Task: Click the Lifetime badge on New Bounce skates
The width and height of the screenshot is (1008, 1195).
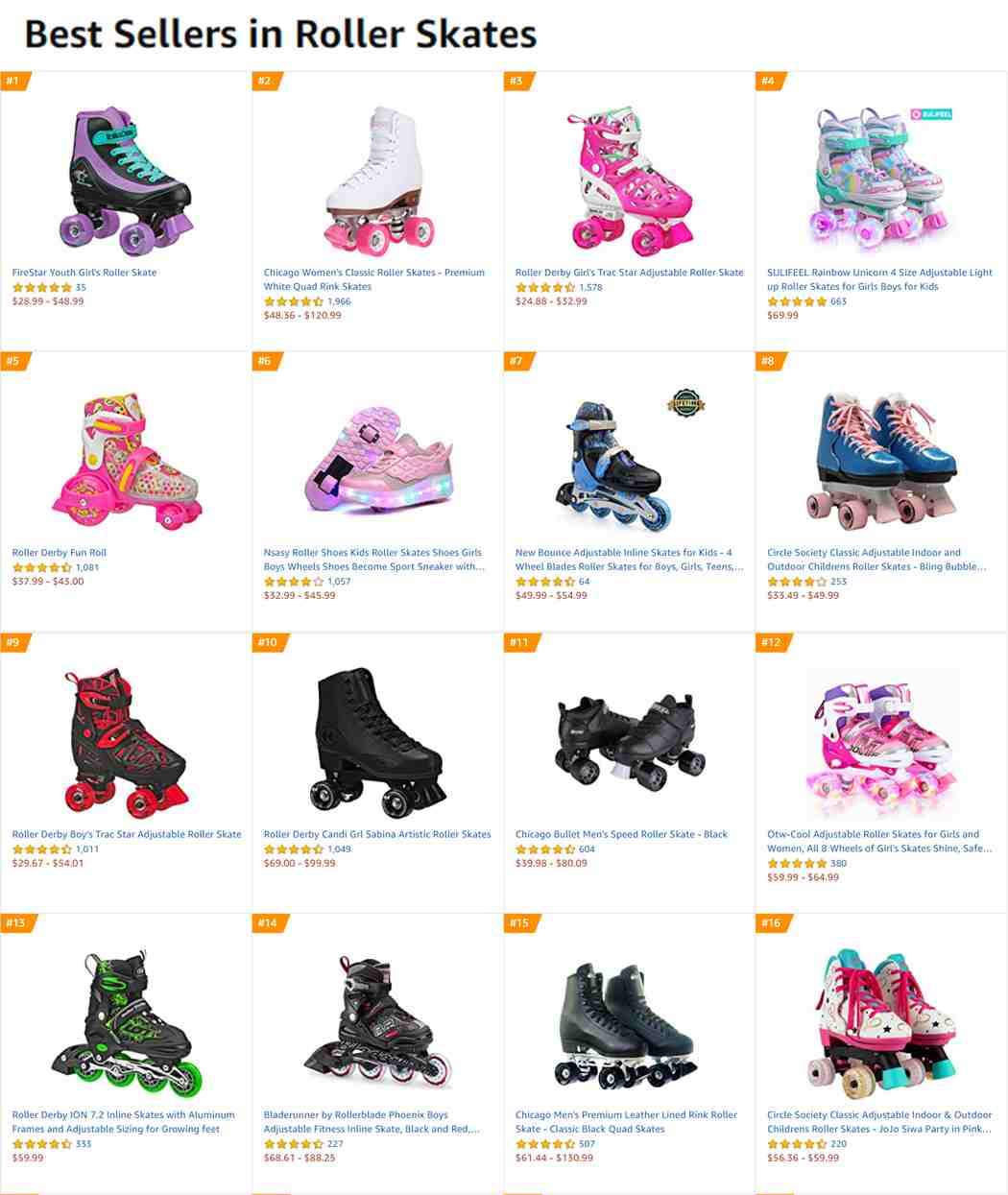Action: coord(685,404)
